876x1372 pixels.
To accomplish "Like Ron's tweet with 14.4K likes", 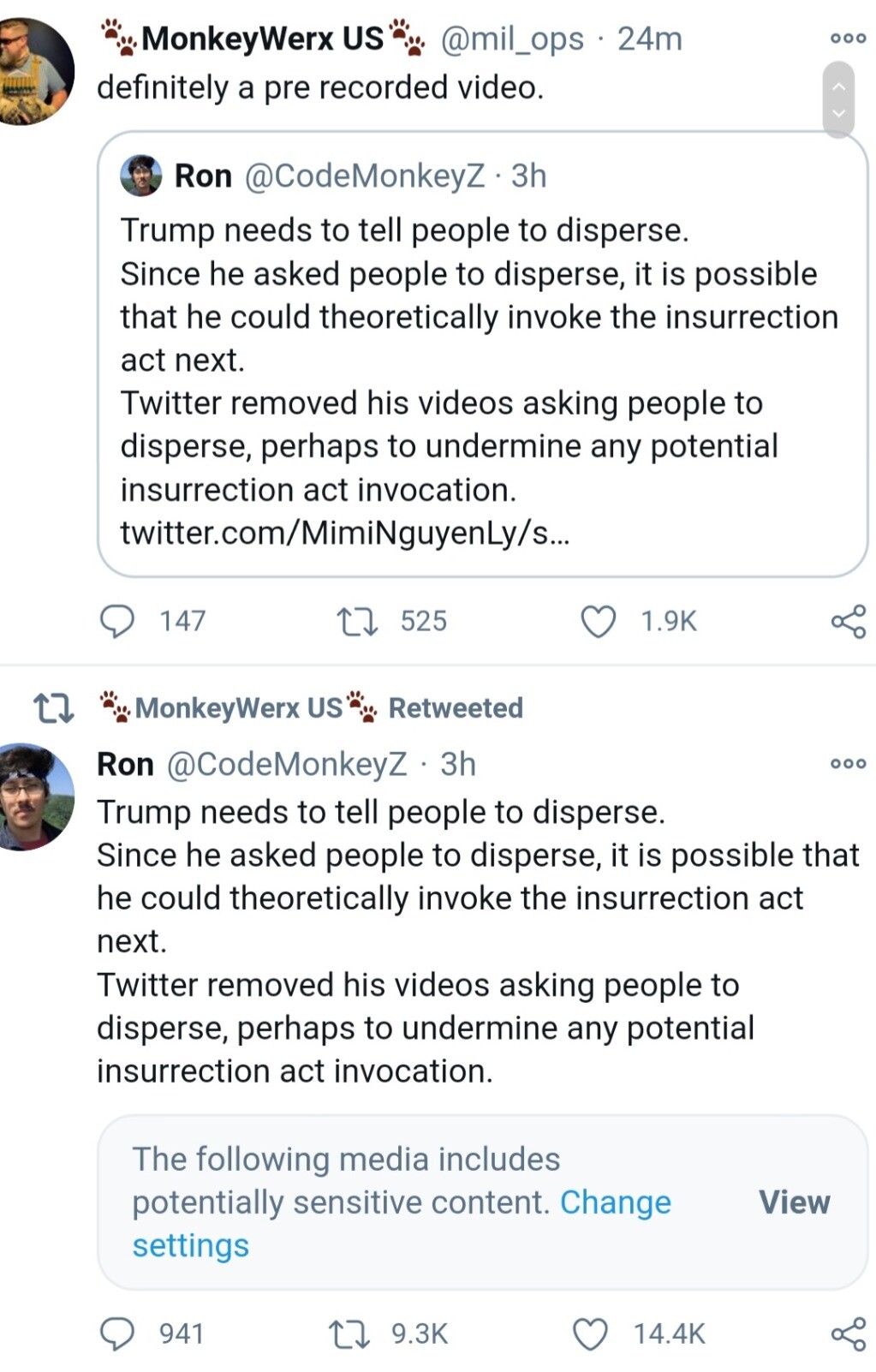I will coord(590,1333).
